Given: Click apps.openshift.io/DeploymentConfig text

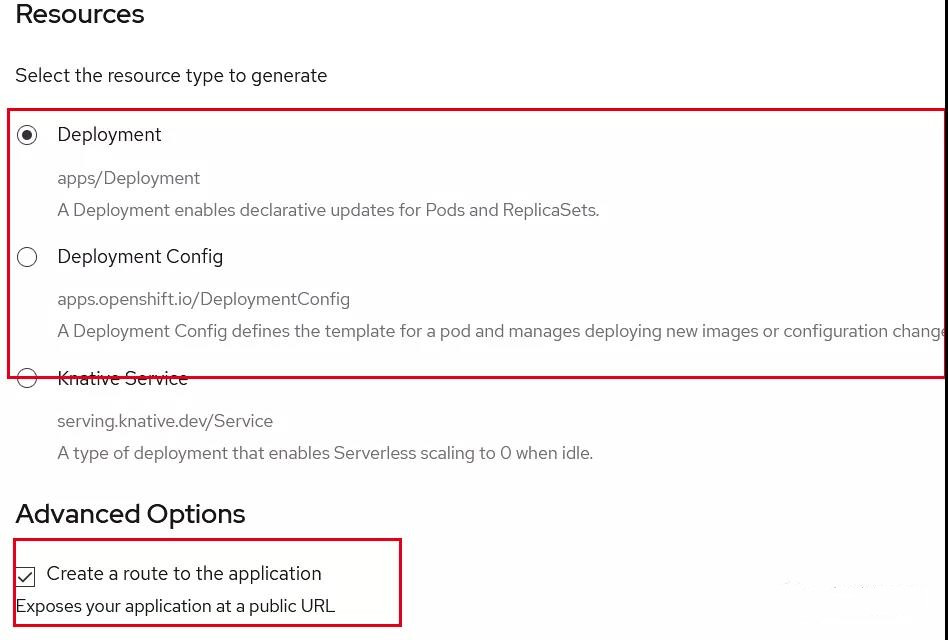Looking at the screenshot, I should click(x=204, y=299).
